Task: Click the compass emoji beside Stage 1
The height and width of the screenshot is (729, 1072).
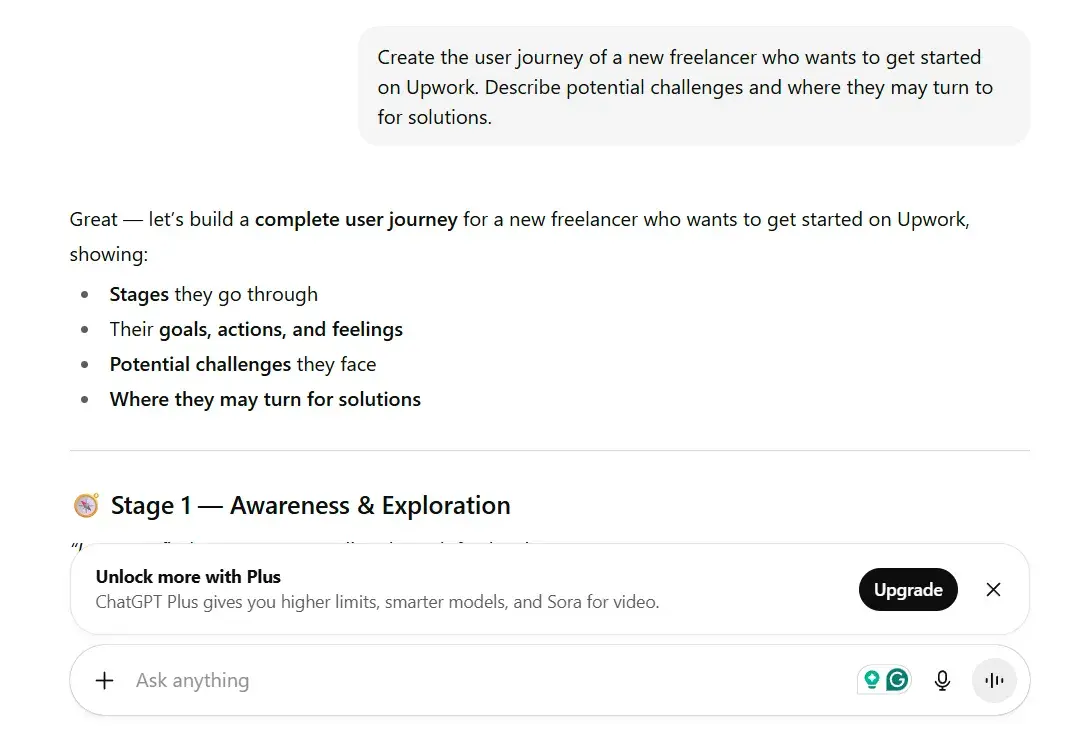Action: click(86, 505)
